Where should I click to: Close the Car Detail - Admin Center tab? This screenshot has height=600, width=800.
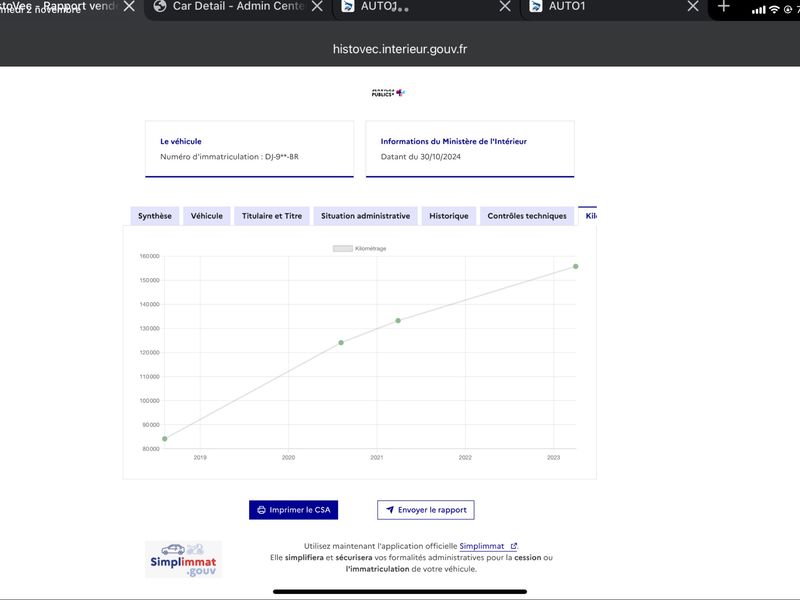point(317,6)
